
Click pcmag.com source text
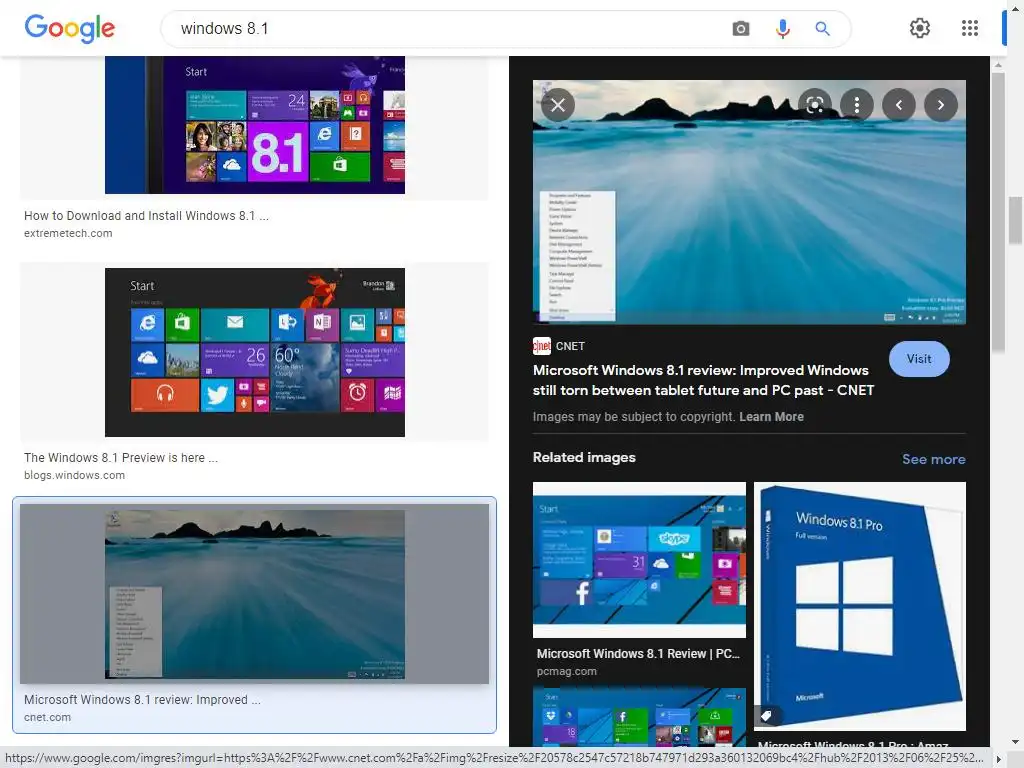(x=567, y=671)
